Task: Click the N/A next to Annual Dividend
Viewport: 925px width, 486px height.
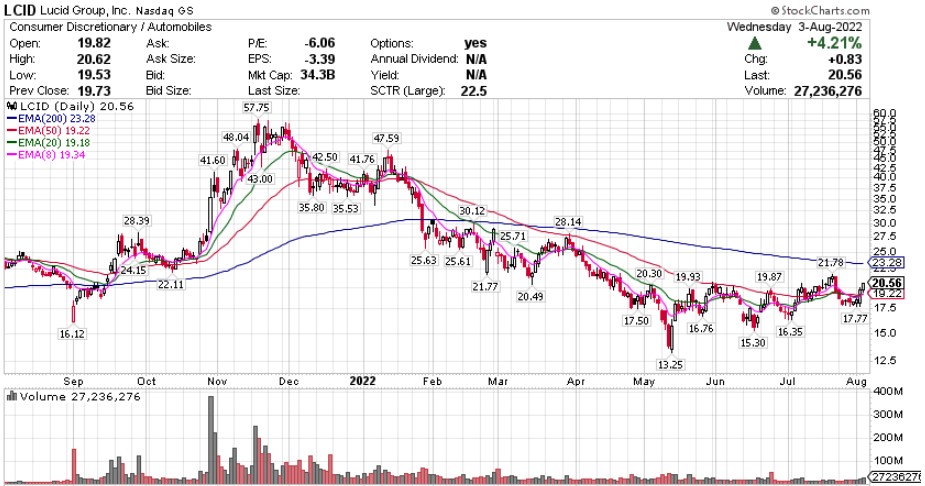Action: (x=476, y=59)
